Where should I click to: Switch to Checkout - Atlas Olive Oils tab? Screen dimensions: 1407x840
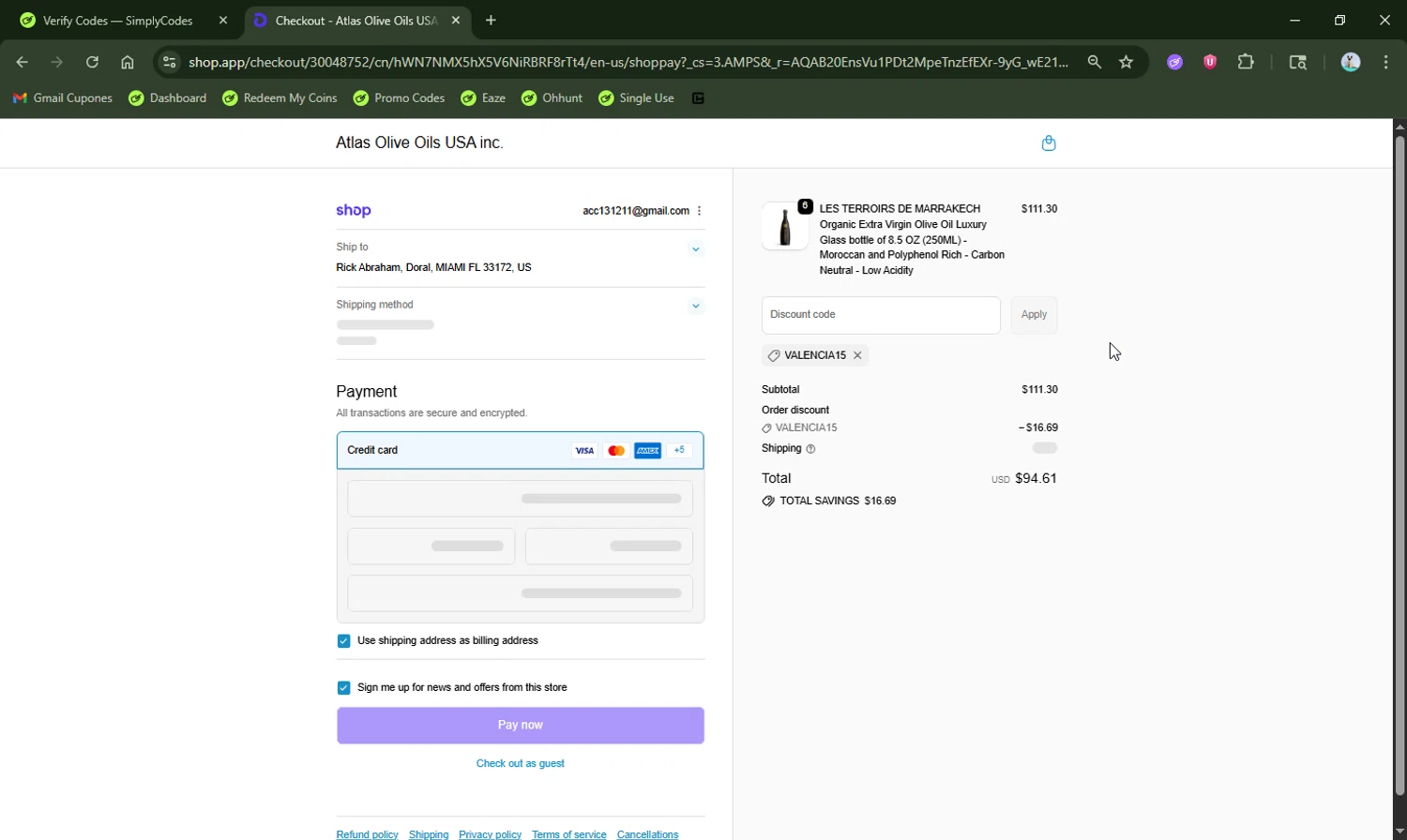358,21
